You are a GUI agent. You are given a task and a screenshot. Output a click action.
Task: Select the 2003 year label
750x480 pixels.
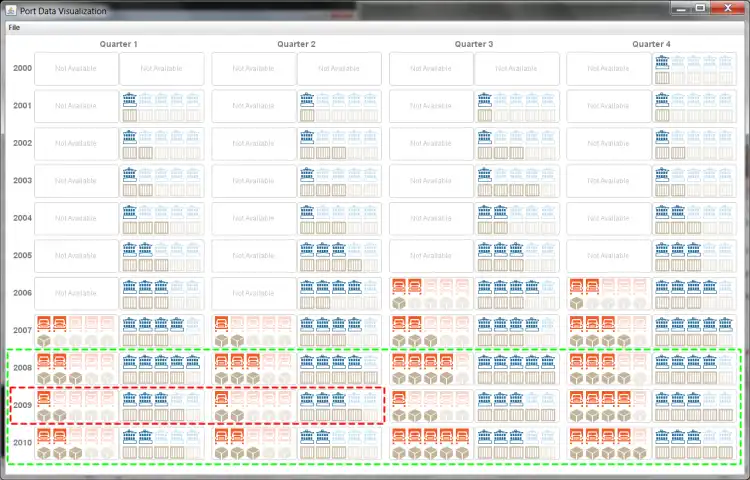tap(22, 180)
